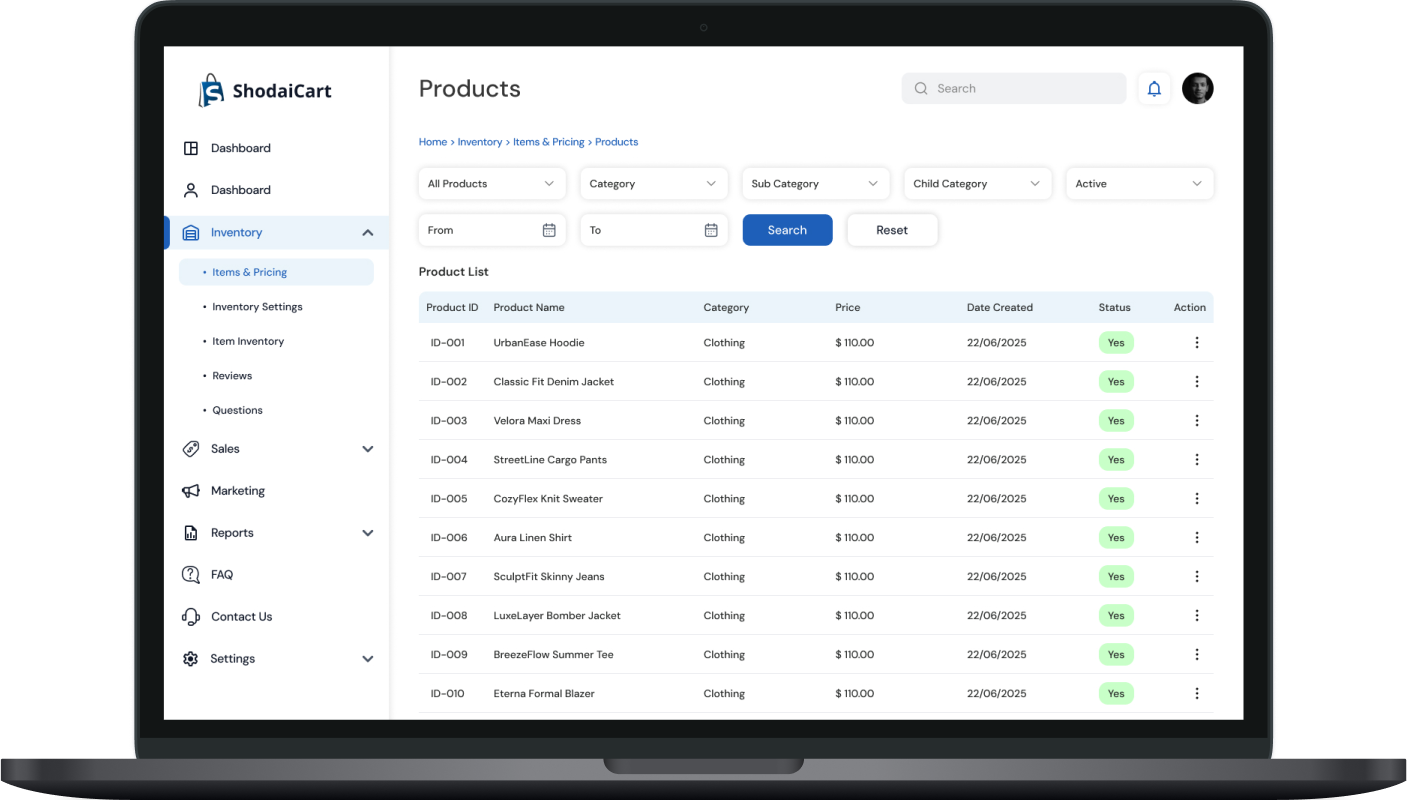The image size is (1407, 800).
Task: Open the calendar icon in To field
Action: click(711, 230)
